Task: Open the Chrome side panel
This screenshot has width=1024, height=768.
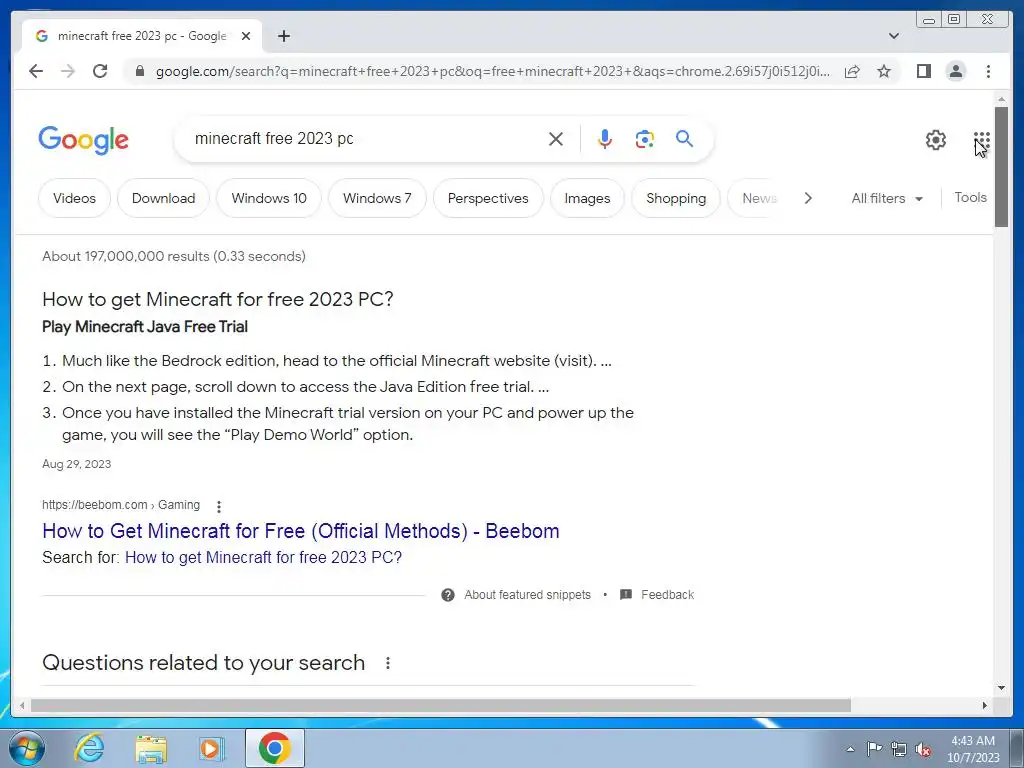Action: pos(923,71)
